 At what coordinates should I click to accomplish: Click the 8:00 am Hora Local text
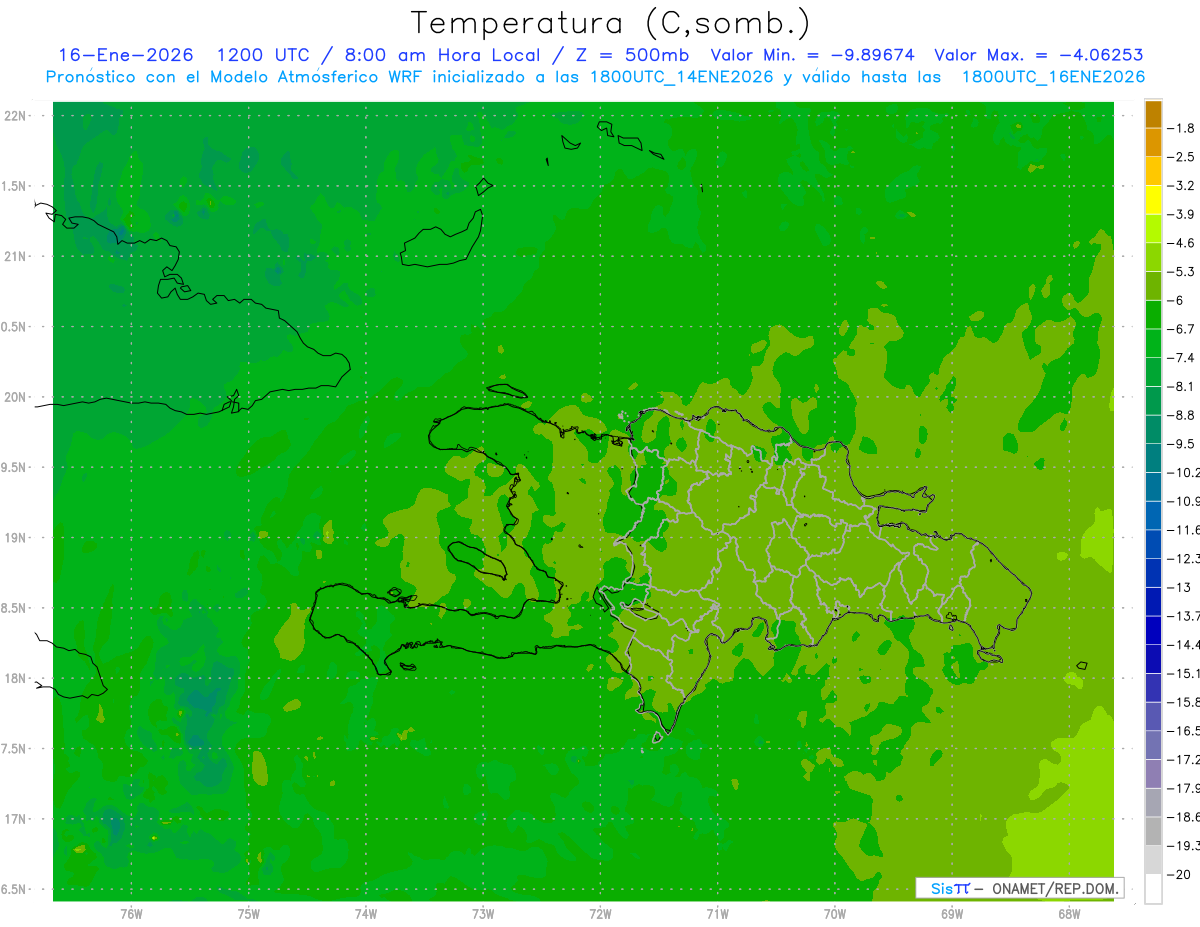(440, 55)
